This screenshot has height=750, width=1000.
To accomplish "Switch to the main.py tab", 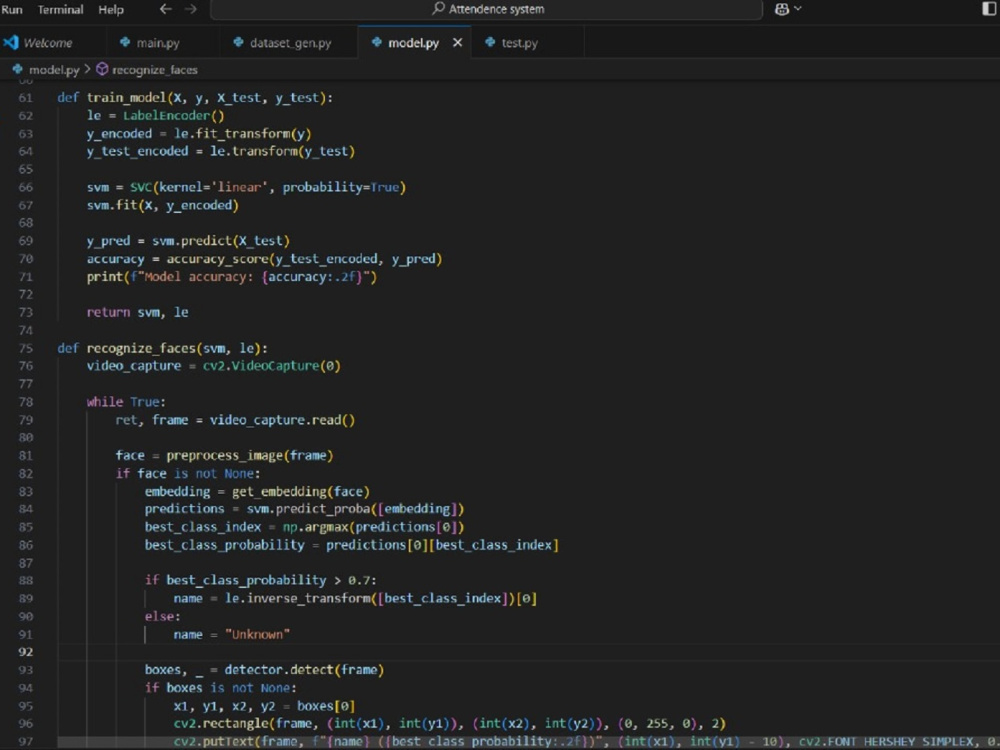I will (x=158, y=43).
